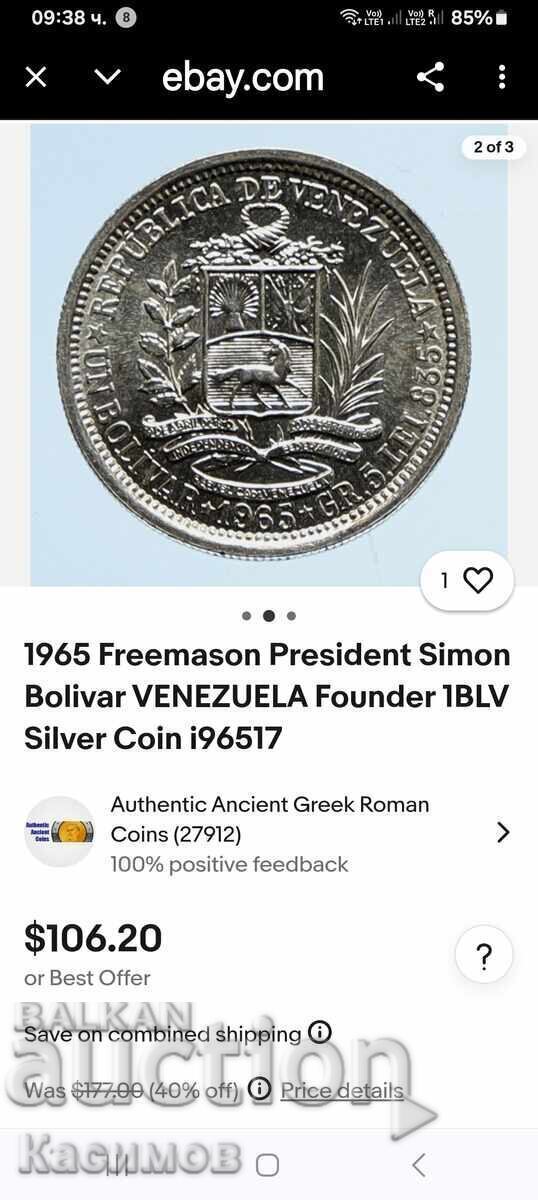
Task: Open Authentic Ancient Greek Roman Coins seller
Action: 269,819
